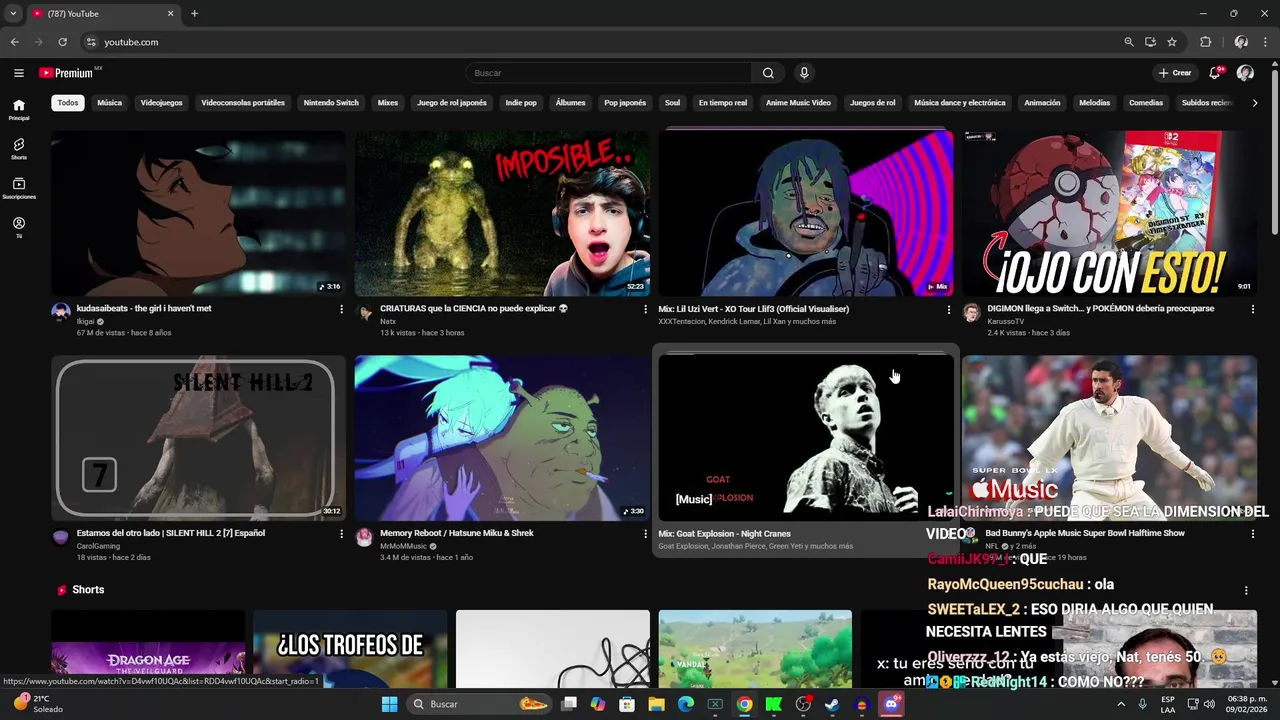
Task: Open the IMPOSIBLE frog creature thumbnail
Action: tap(502, 213)
